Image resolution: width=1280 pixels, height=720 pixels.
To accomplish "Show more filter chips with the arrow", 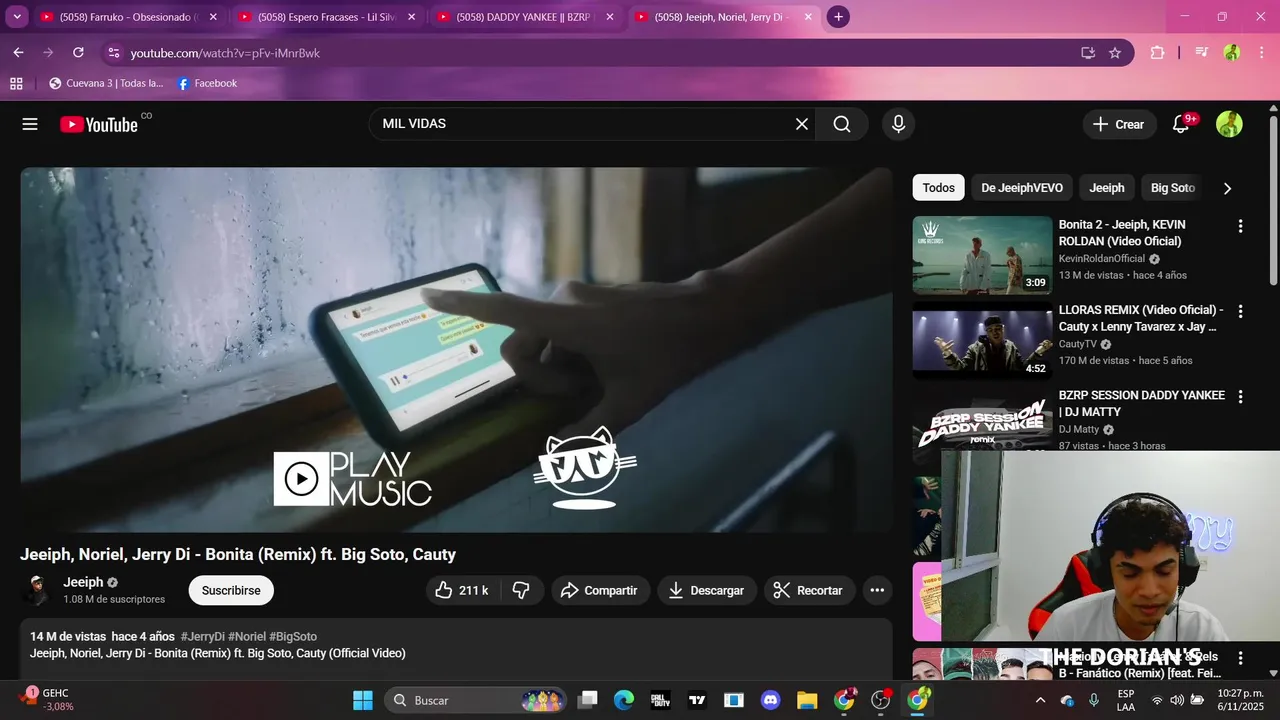I will [1227, 188].
